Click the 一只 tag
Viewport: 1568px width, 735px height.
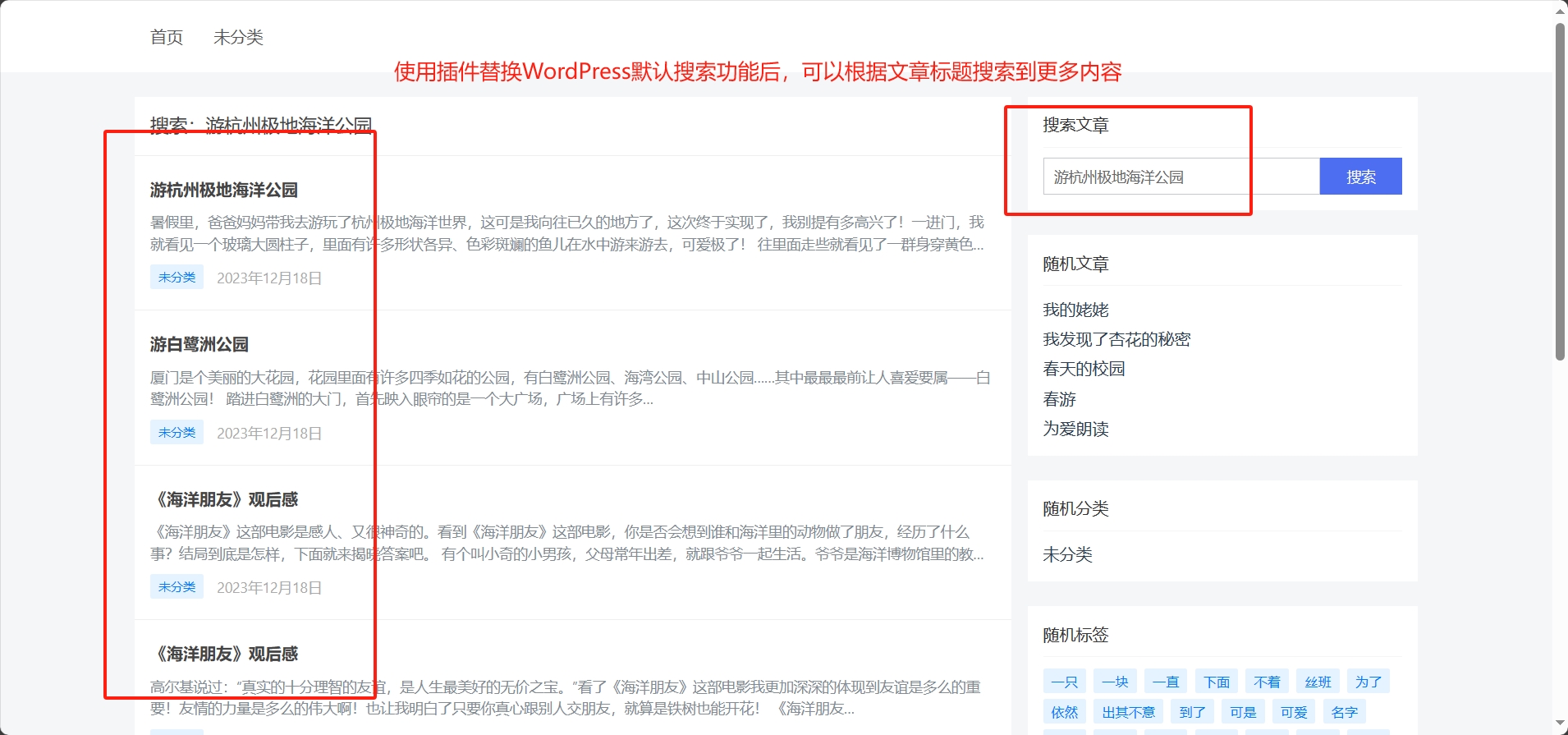pyautogui.click(x=1064, y=682)
